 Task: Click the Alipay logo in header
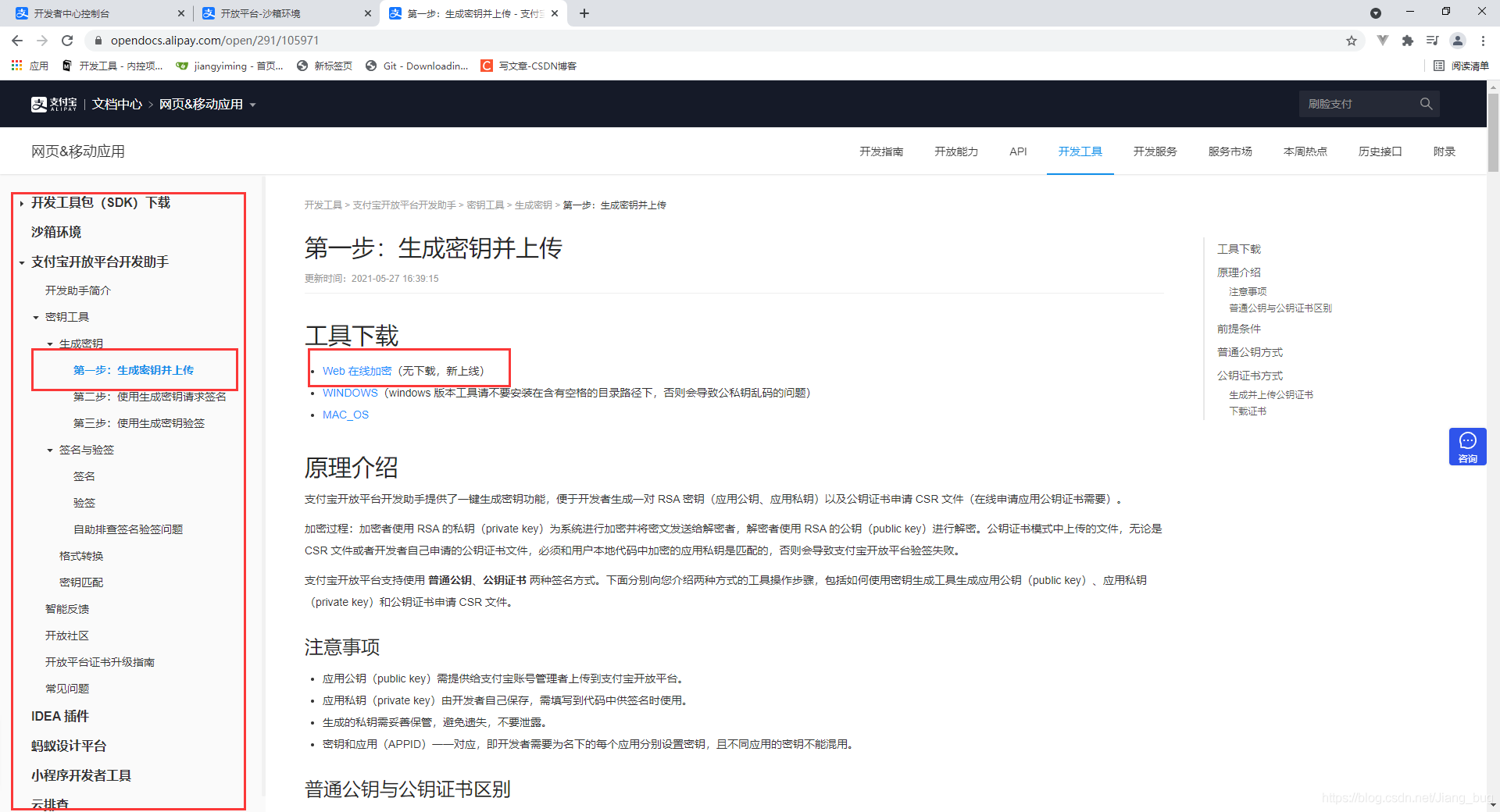tap(54, 104)
